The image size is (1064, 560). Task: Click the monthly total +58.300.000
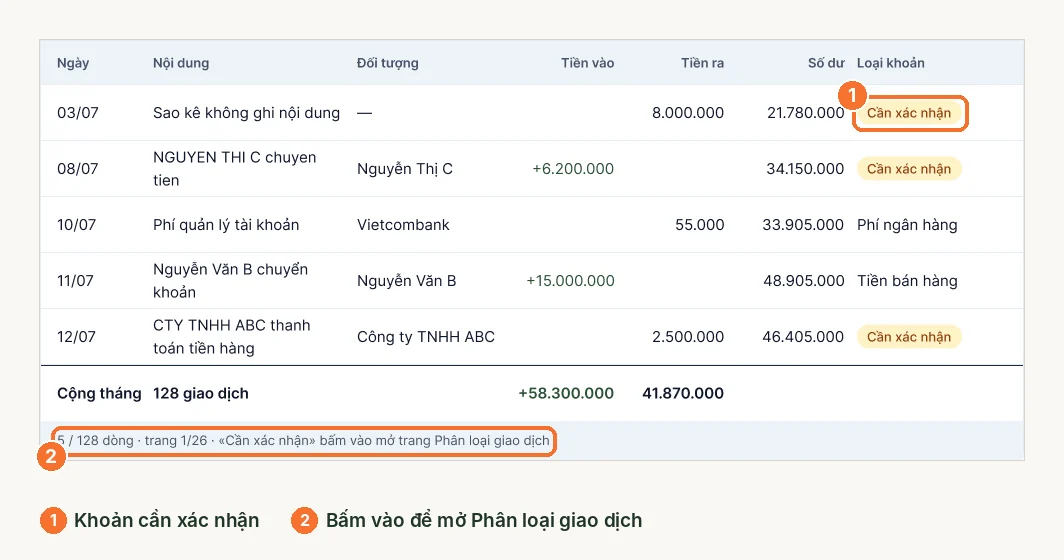pyautogui.click(x=566, y=394)
